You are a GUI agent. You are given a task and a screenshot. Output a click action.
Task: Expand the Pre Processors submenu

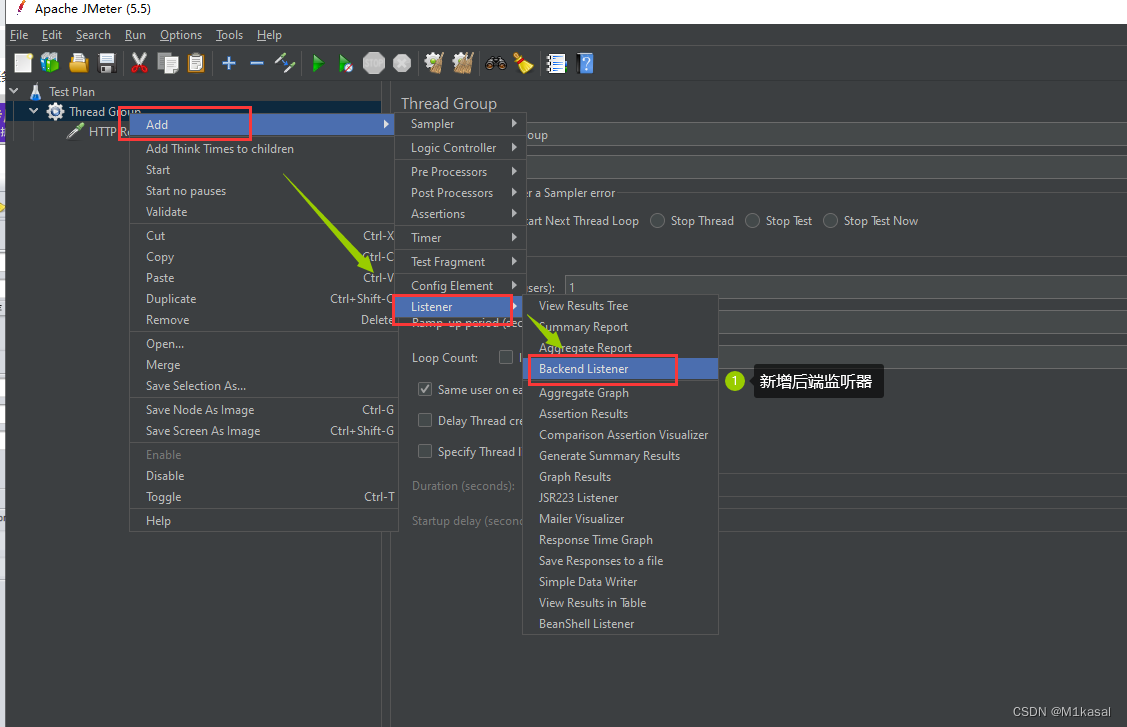point(460,171)
